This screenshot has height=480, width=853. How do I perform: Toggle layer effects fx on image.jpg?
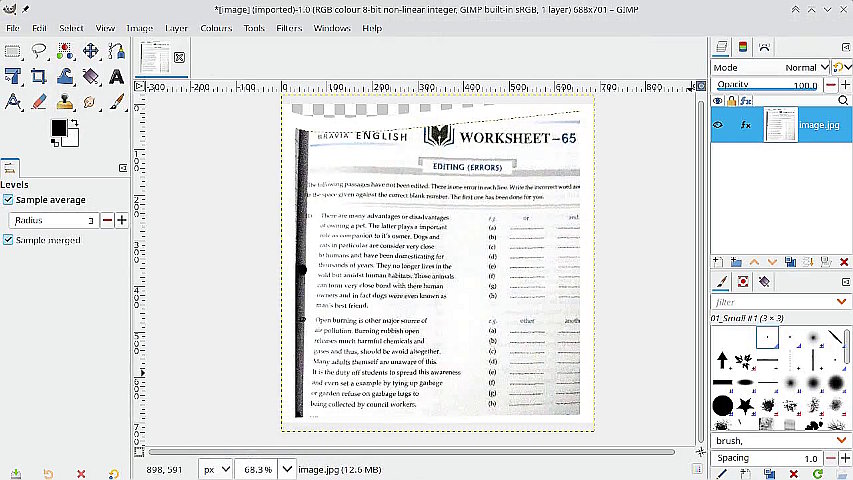tap(746, 125)
